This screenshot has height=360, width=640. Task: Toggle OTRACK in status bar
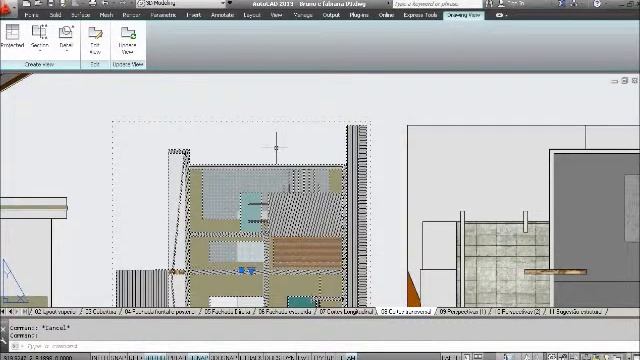pyautogui.click(x=251, y=357)
